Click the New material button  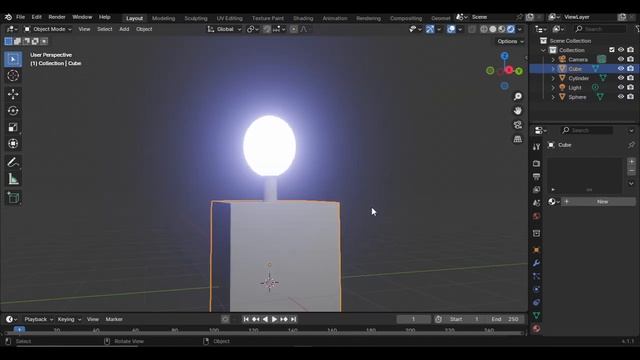coord(598,202)
